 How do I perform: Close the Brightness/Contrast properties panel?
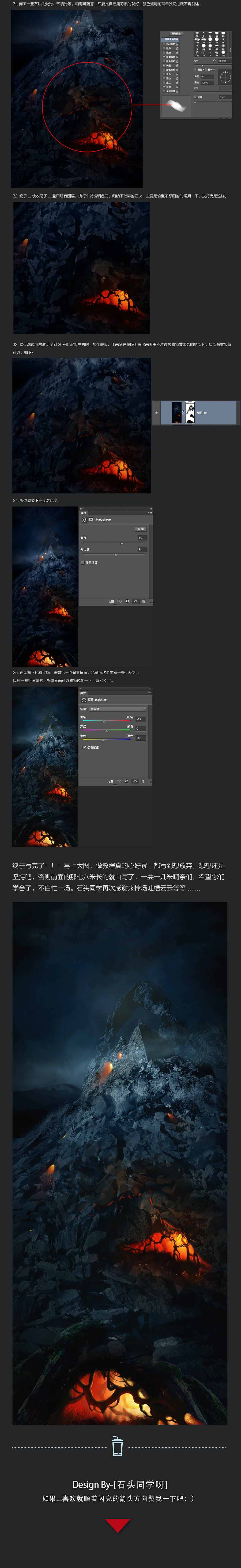pos(81,509)
